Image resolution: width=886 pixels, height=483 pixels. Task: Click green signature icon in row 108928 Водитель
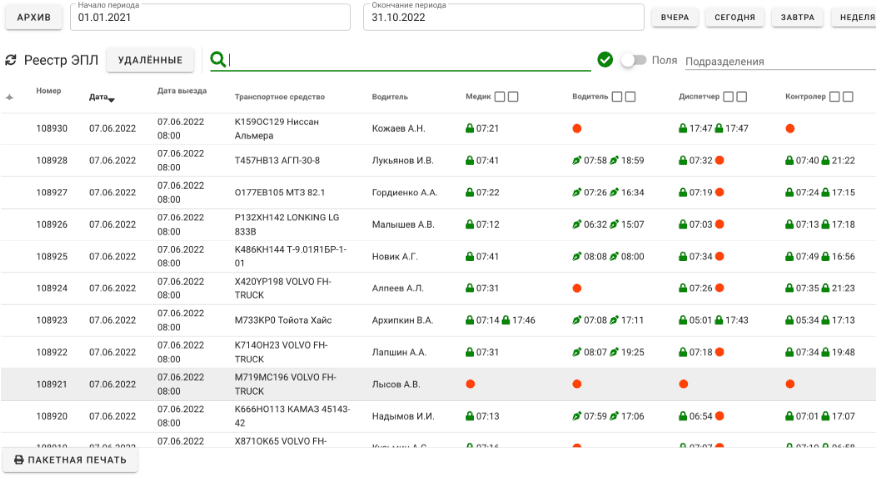[x=576, y=161]
